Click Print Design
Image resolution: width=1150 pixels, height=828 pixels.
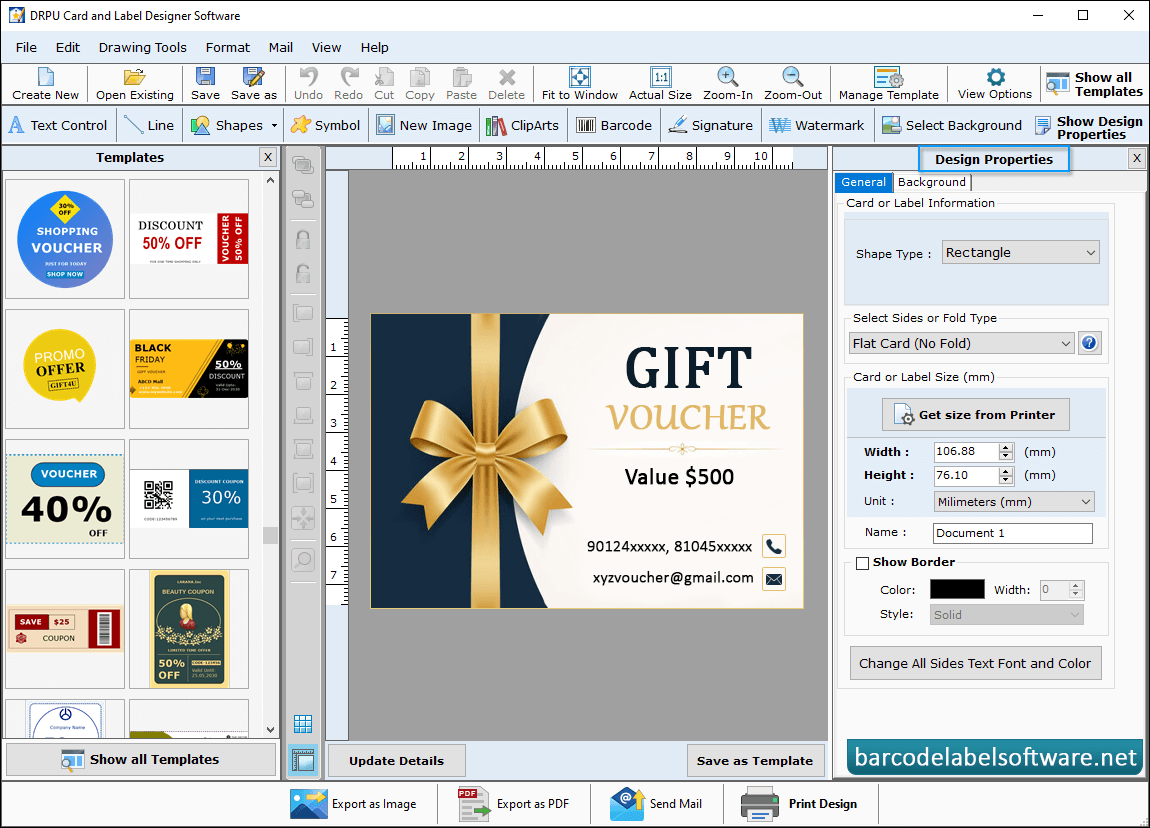799,804
